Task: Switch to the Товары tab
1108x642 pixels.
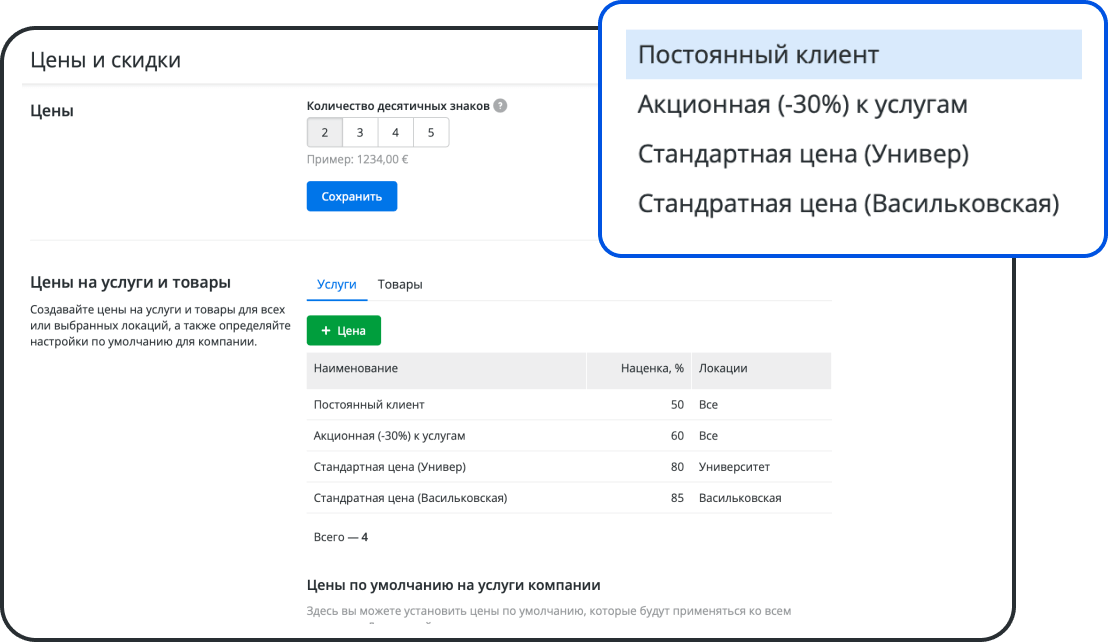Action: click(401, 283)
